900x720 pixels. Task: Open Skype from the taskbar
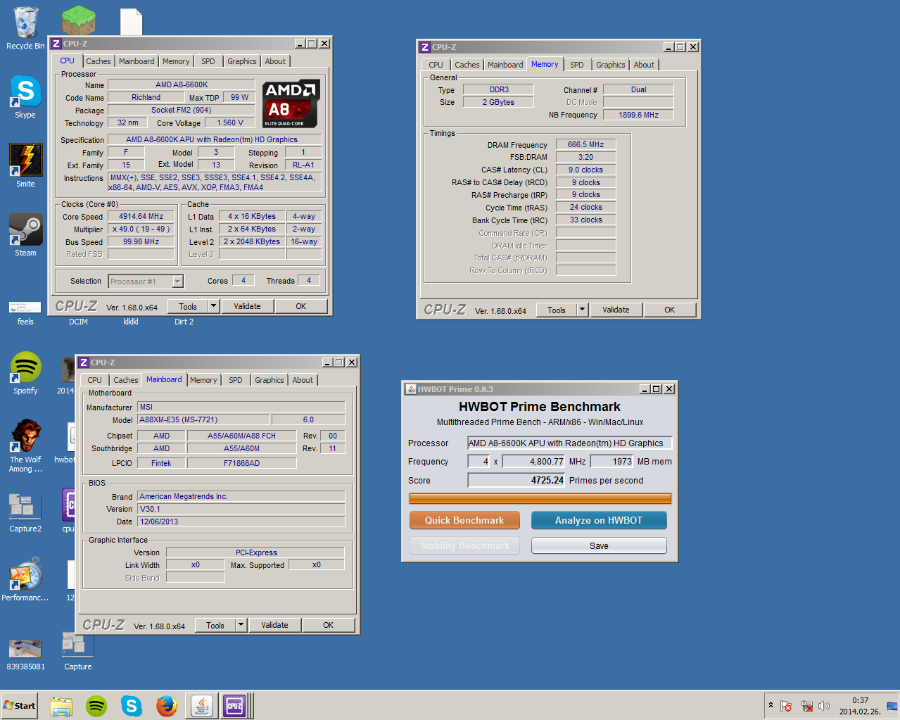(x=131, y=706)
